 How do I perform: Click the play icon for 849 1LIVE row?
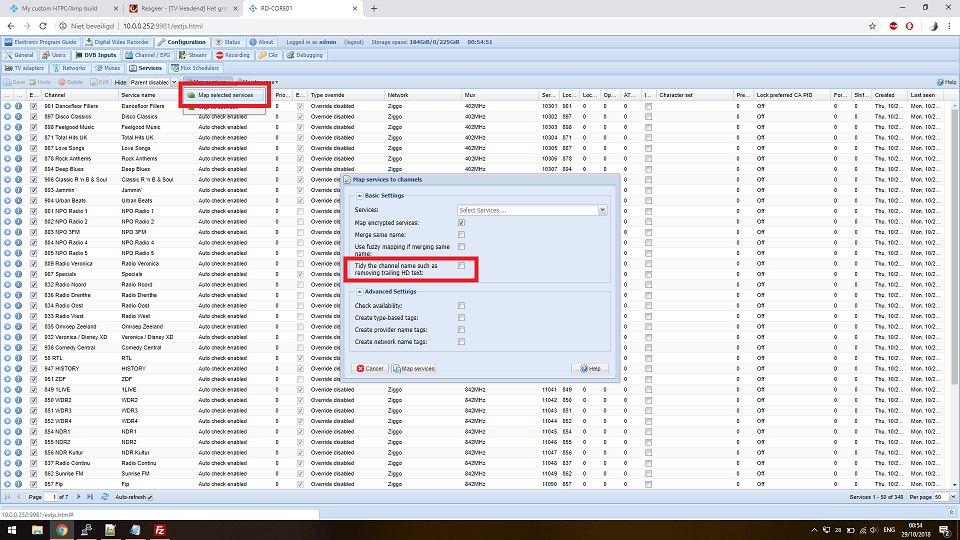tap(7, 389)
